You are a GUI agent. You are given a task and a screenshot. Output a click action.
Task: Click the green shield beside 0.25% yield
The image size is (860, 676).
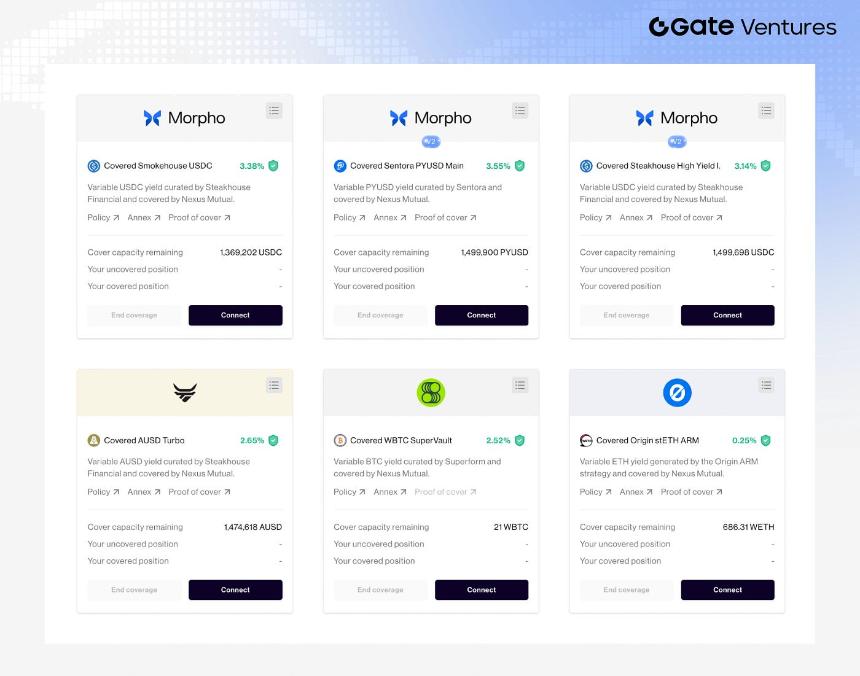(x=766, y=440)
